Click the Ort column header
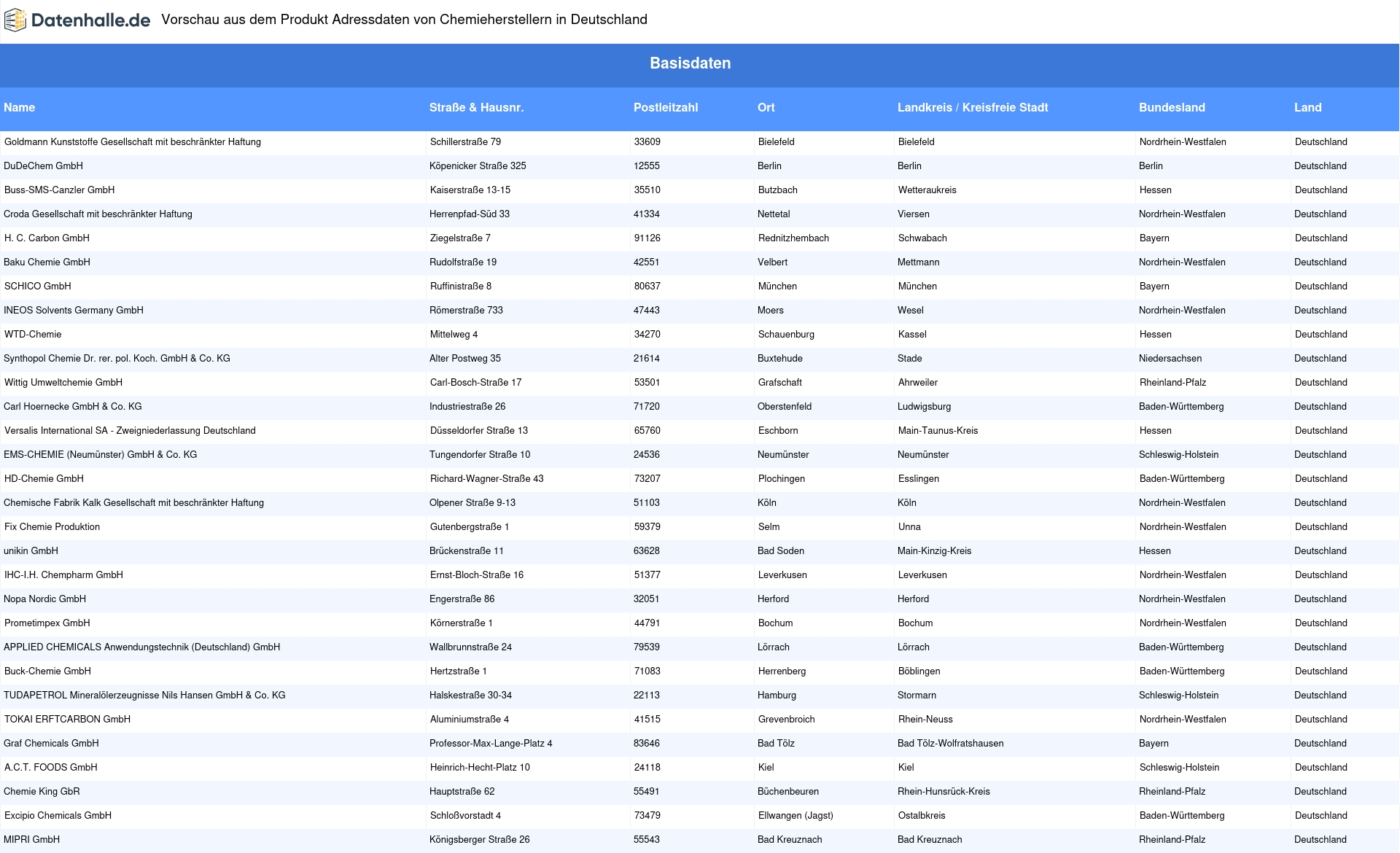Image resolution: width=1400 pixels, height=853 pixels. click(x=766, y=108)
